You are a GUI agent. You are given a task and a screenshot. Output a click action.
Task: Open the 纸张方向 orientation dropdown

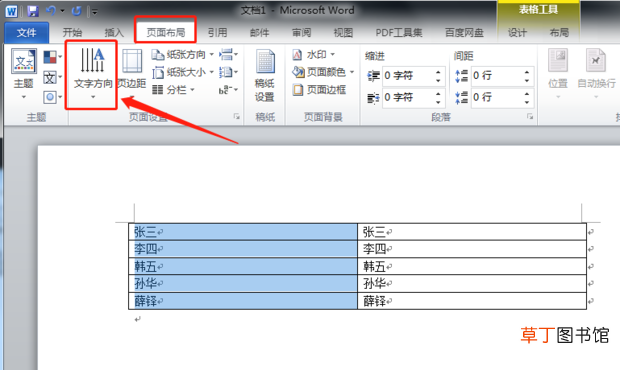(x=183, y=55)
